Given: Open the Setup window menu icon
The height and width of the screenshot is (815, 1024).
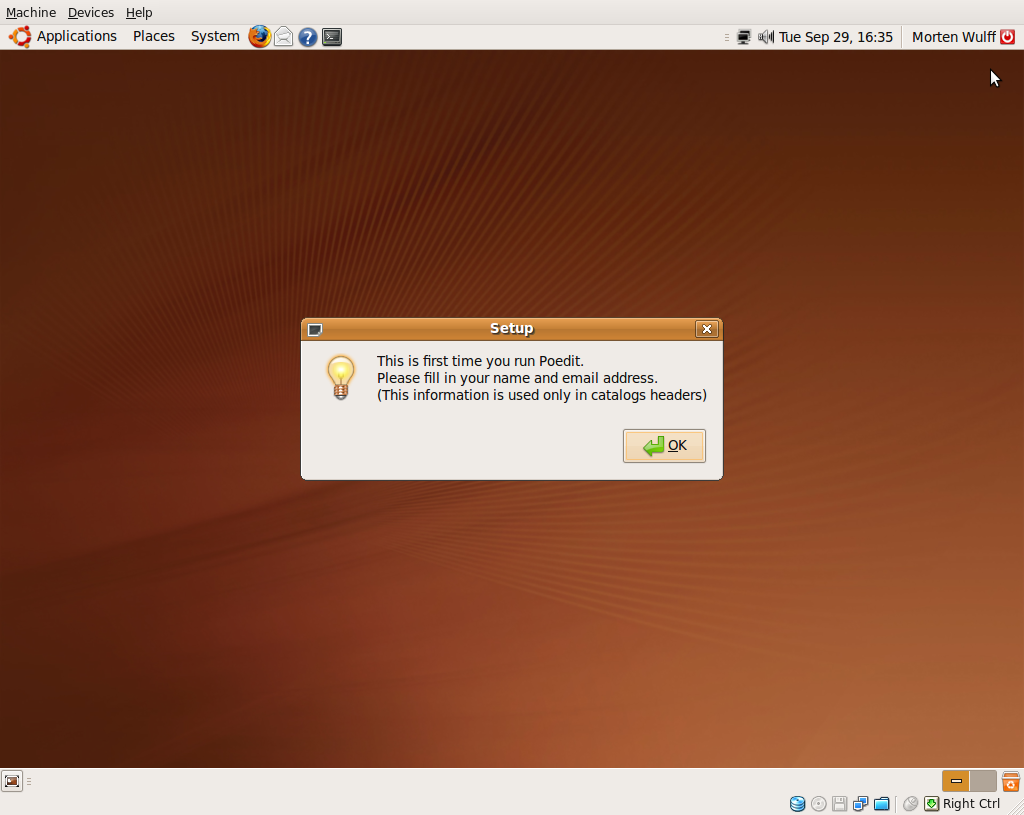Looking at the screenshot, I should 315,330.
